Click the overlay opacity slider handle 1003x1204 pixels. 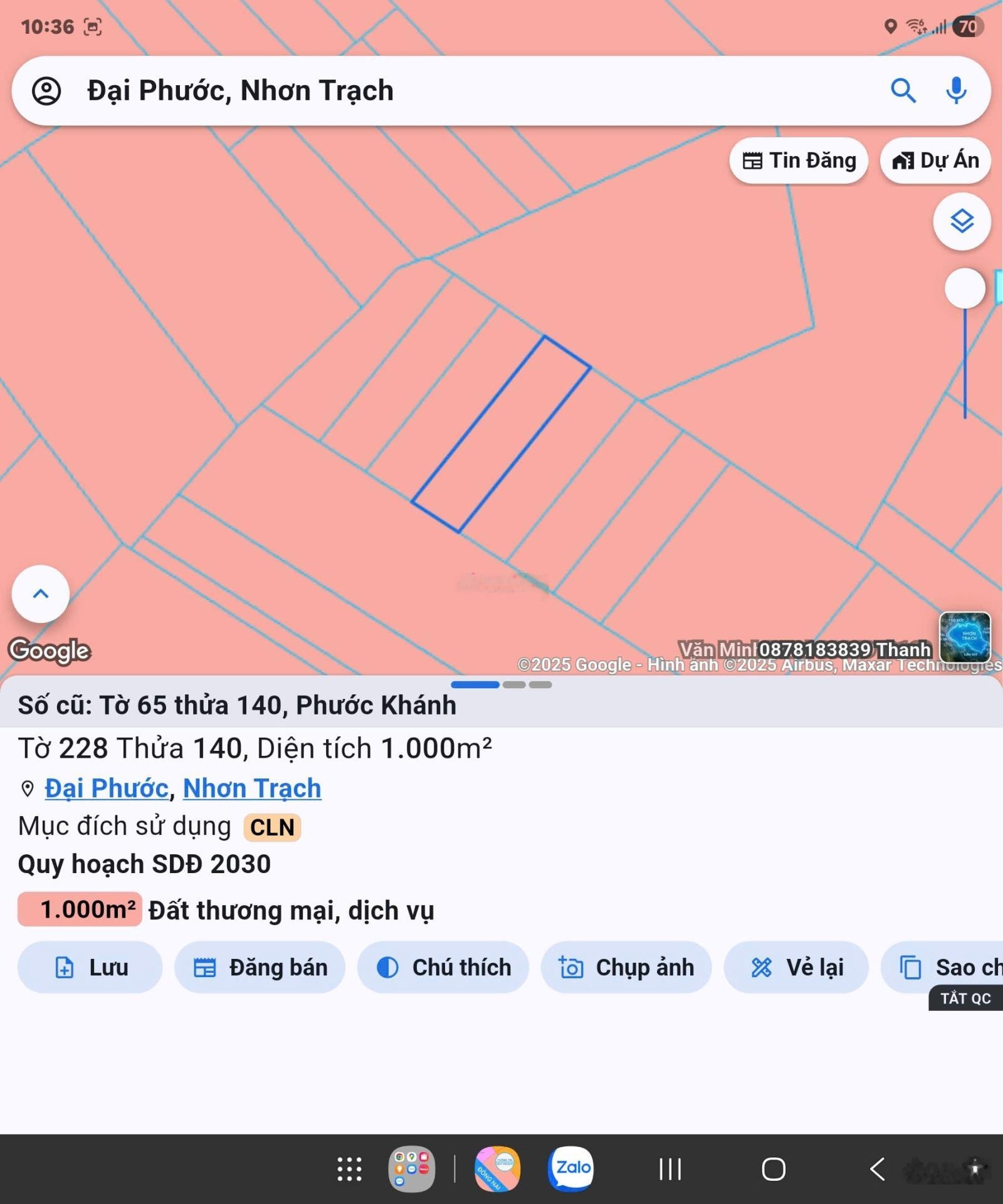(x=965, y=288)
